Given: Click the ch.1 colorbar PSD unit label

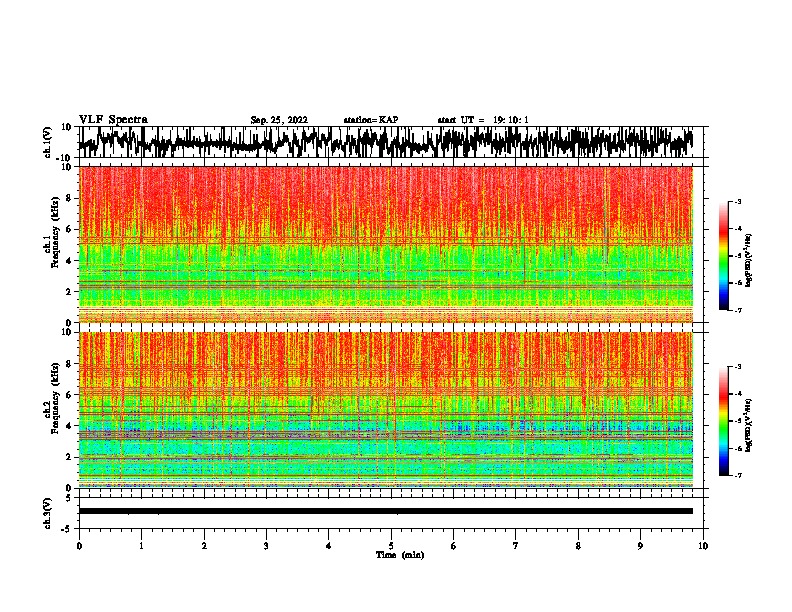Looking at the screenshot, I should pyautogui.click(x=749, y=260).
